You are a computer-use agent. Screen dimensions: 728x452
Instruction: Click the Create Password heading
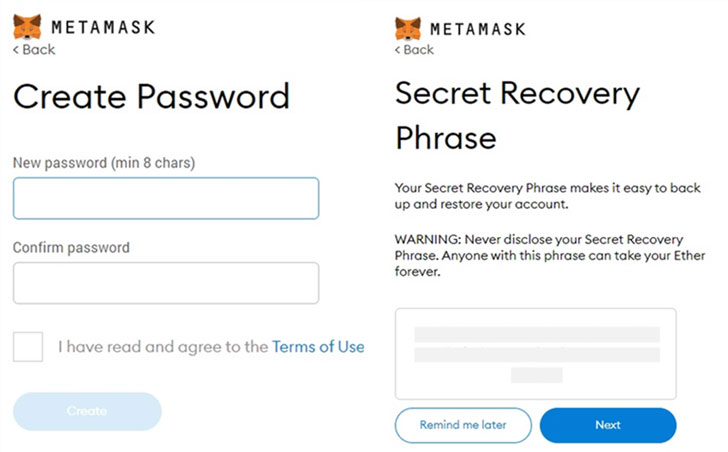(x=151, y=97)
